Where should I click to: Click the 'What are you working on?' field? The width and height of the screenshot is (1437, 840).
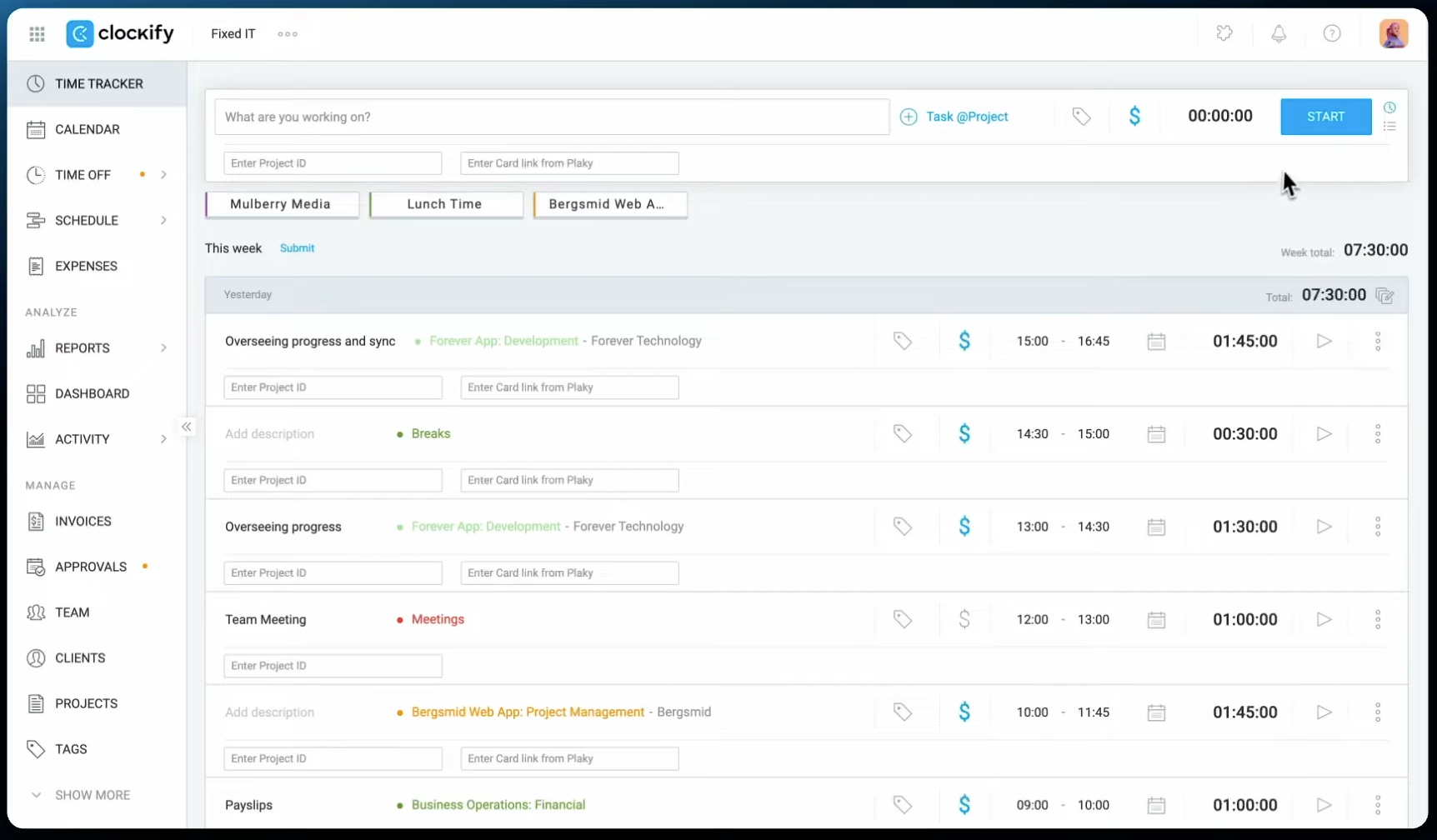click(552, 117)
